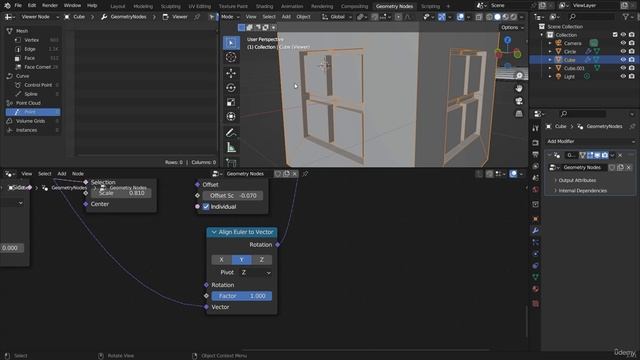
Task: Open the Output properties tab icon
Action: tap(536, 155)
